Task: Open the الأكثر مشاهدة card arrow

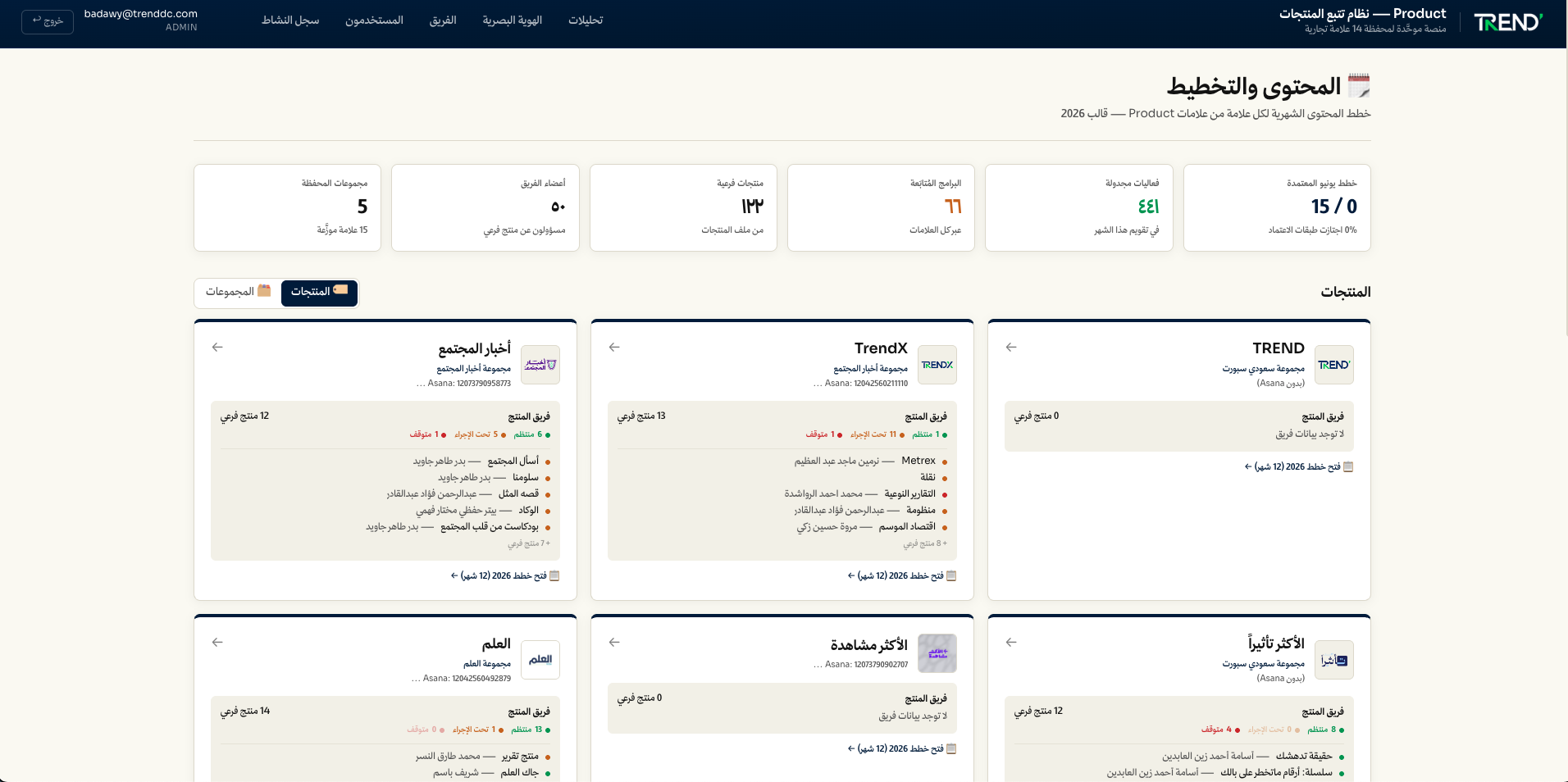Action: point(614,643)
